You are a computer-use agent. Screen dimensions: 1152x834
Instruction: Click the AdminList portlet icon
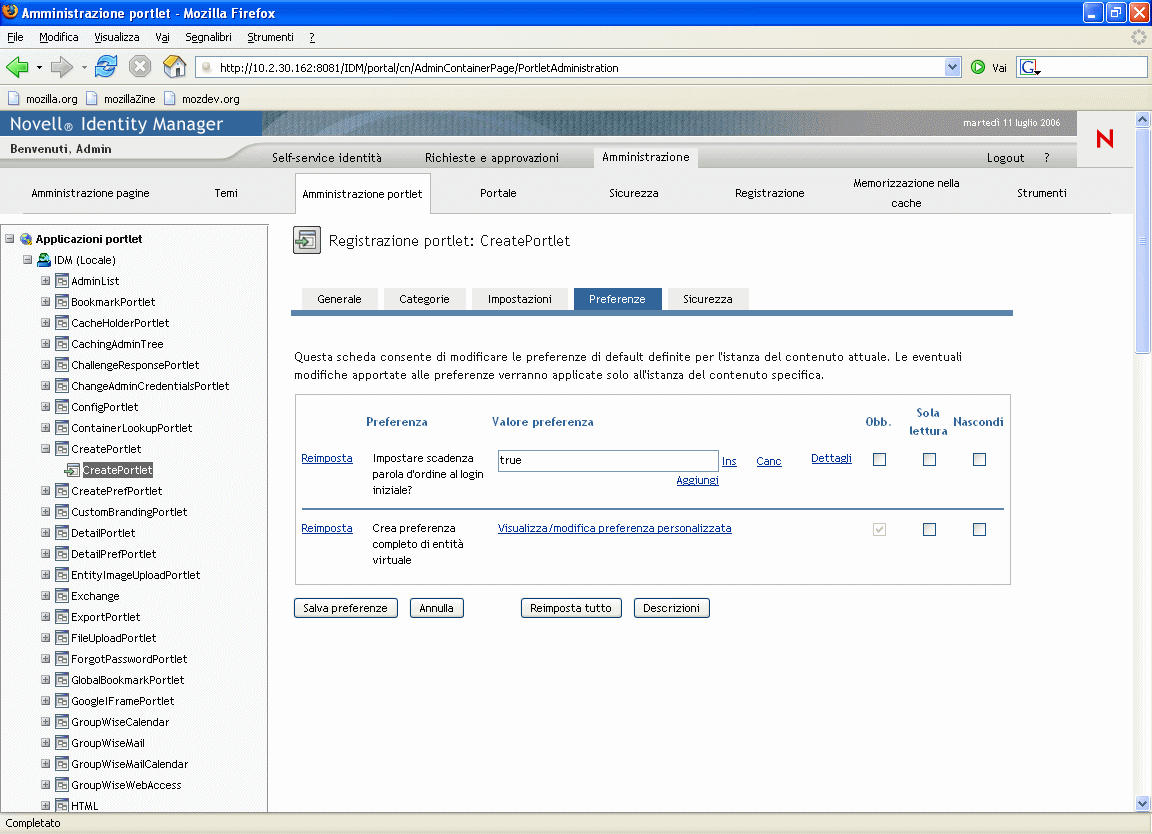coord(62,281)
